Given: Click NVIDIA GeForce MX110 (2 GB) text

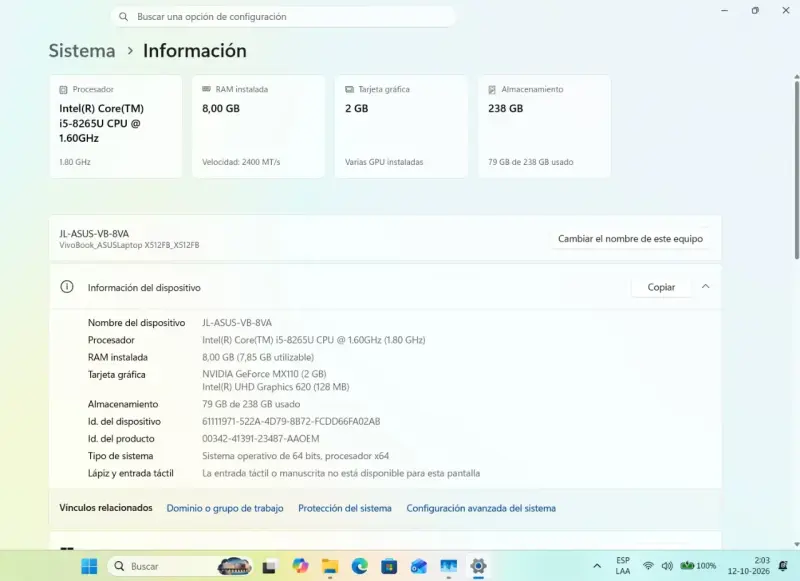Looking at the screenshot, I should (x=264, y=374).
